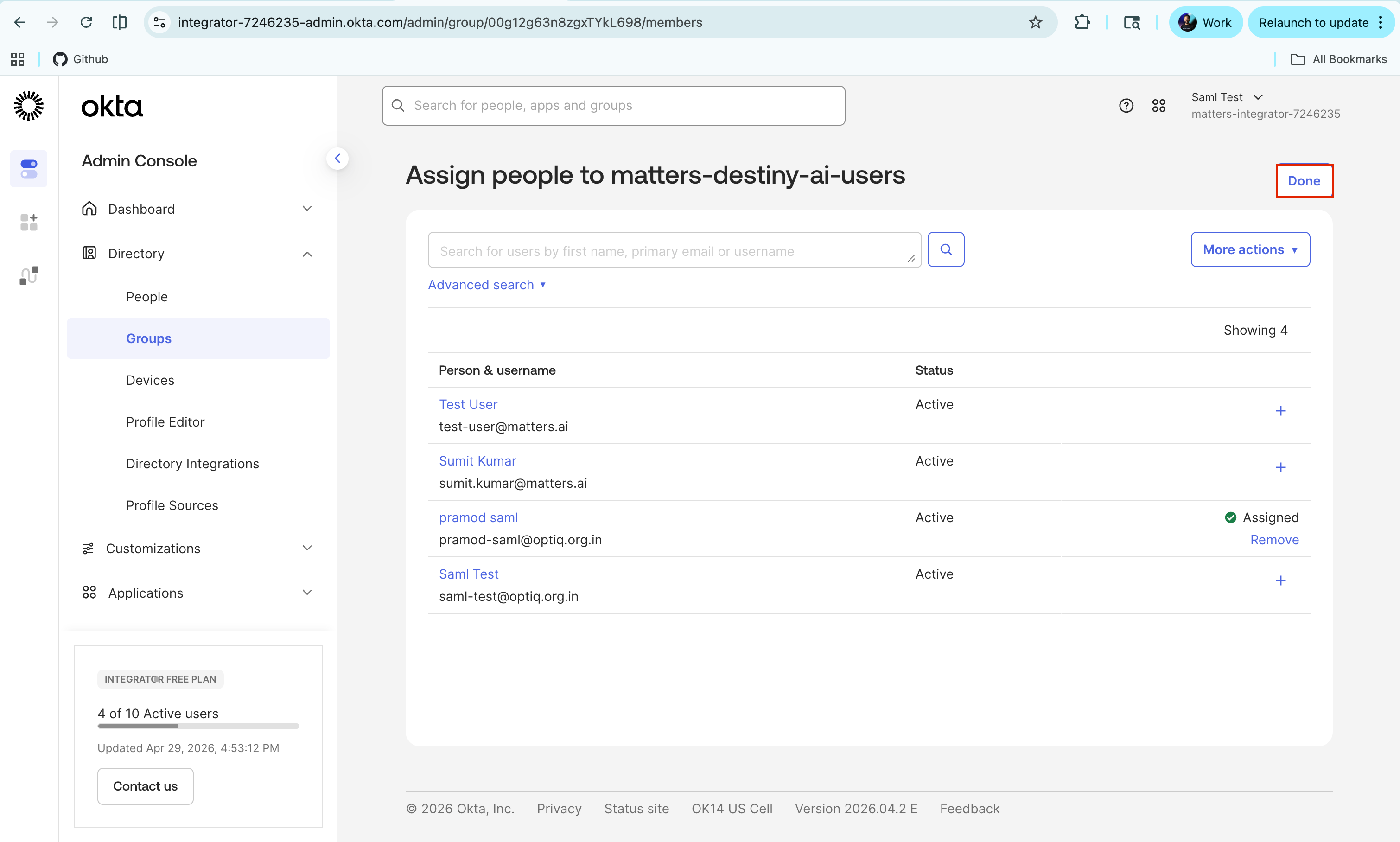Viewport: 1400px width, 842px height.
Task: View site information icon in address bar
Action: 160,22
